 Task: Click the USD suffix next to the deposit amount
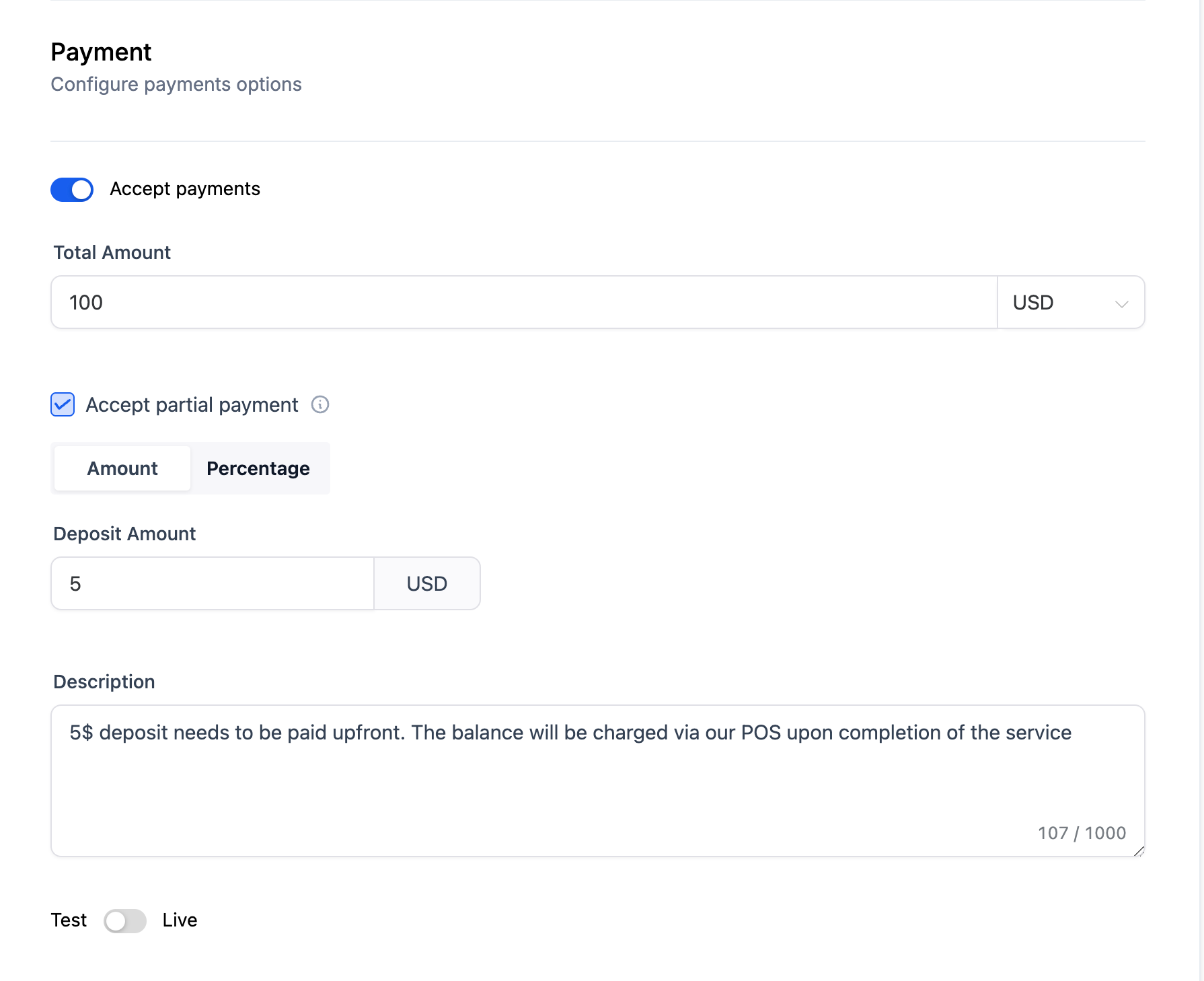(x=427, y=583)
